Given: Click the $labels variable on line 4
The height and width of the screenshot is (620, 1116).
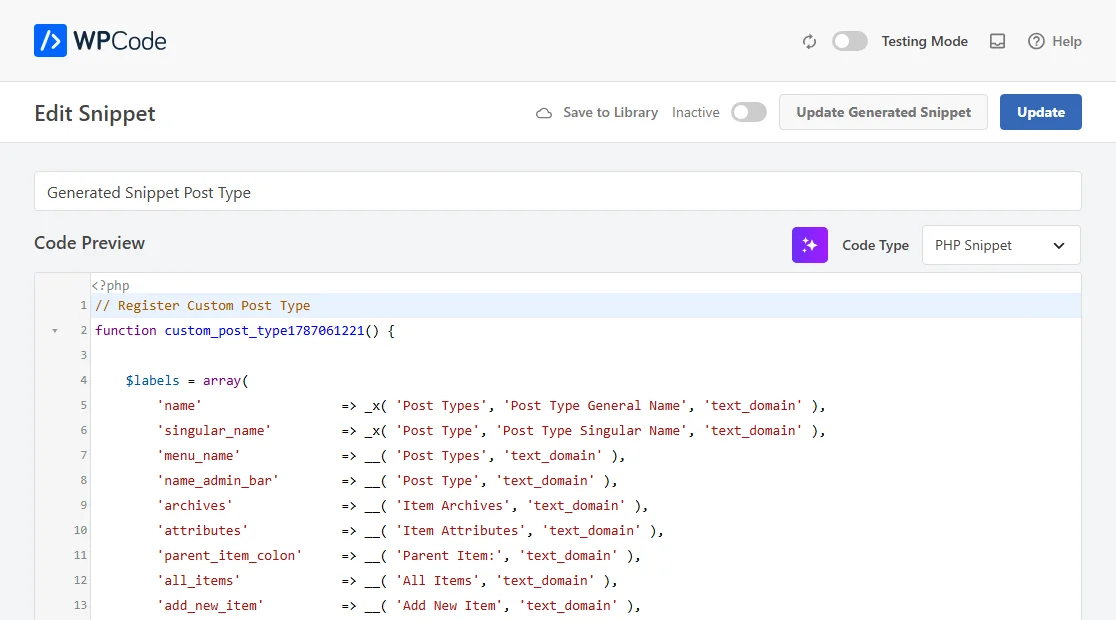Looking at the screenshot, I should pyautogui.click(x=152, y=381).
